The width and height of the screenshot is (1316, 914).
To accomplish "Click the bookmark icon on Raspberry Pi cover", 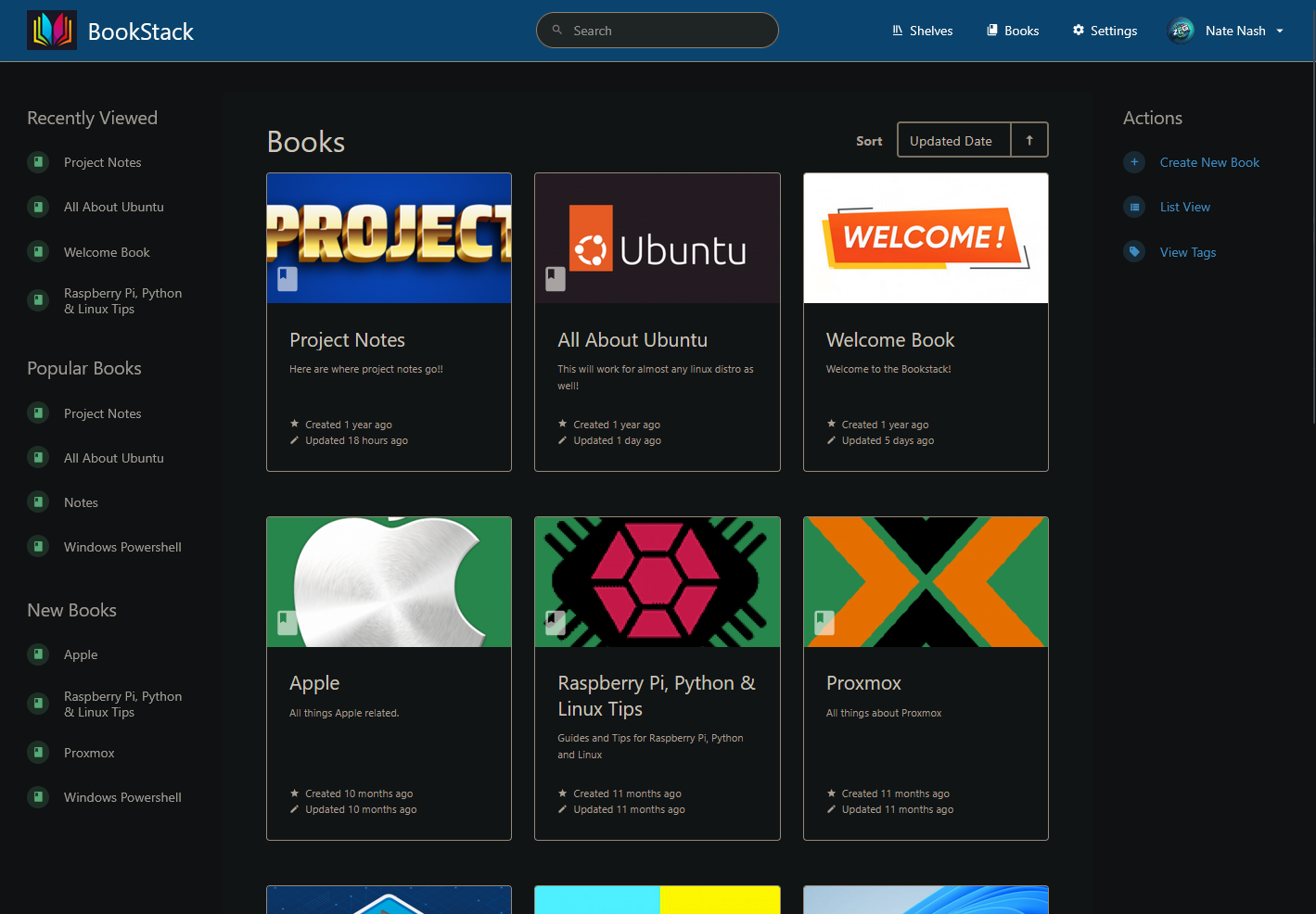I will (556, 623).
